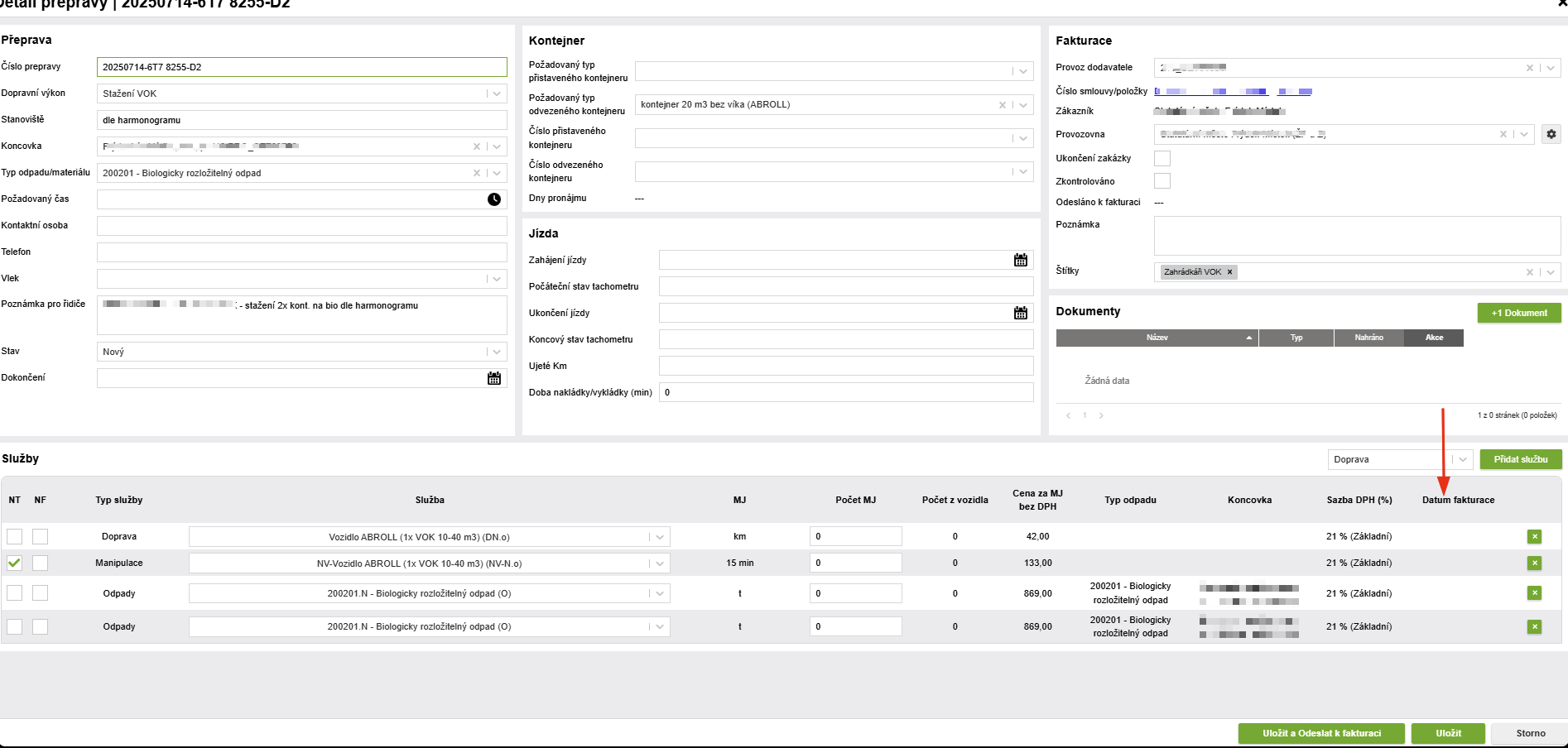Viewport: 1568px width, 748px height.
Task: Click the Přidat službu button
Action: [1521, 459]
